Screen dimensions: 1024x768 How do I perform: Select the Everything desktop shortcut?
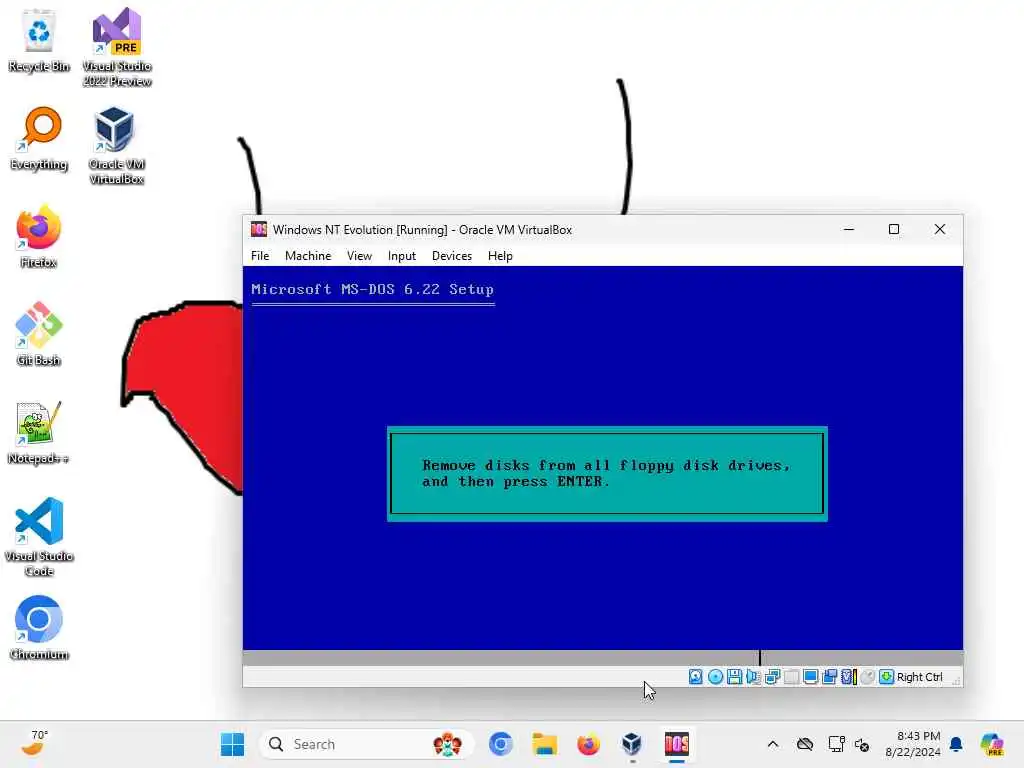39,140
